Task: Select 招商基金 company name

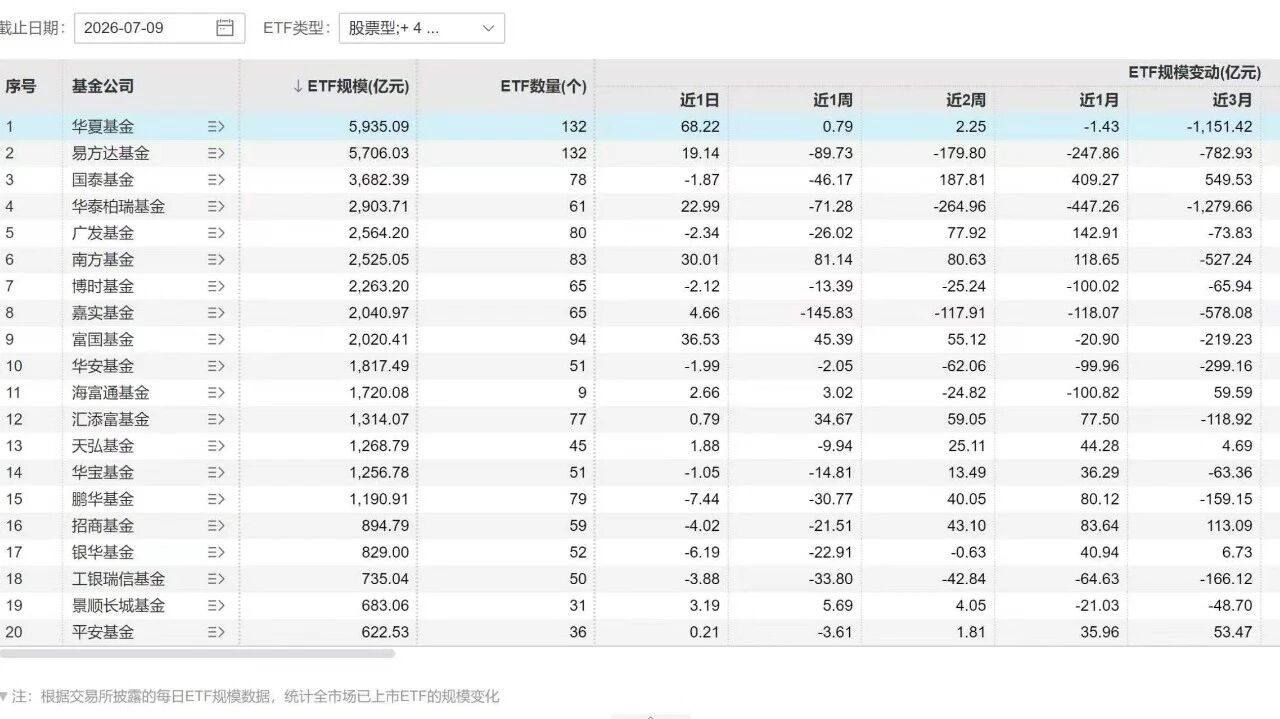Action: tap(102, 526)
